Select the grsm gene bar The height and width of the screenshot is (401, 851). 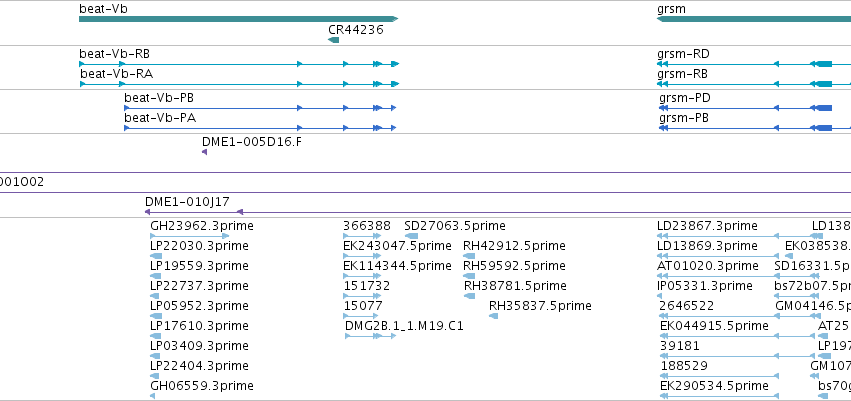click(754, 19)
